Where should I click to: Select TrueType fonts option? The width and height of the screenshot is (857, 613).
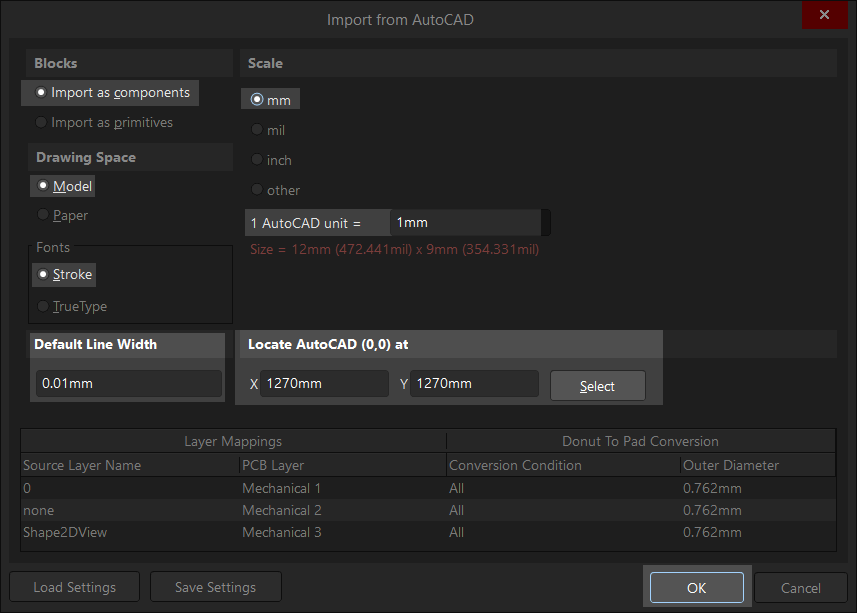[72, 306]
